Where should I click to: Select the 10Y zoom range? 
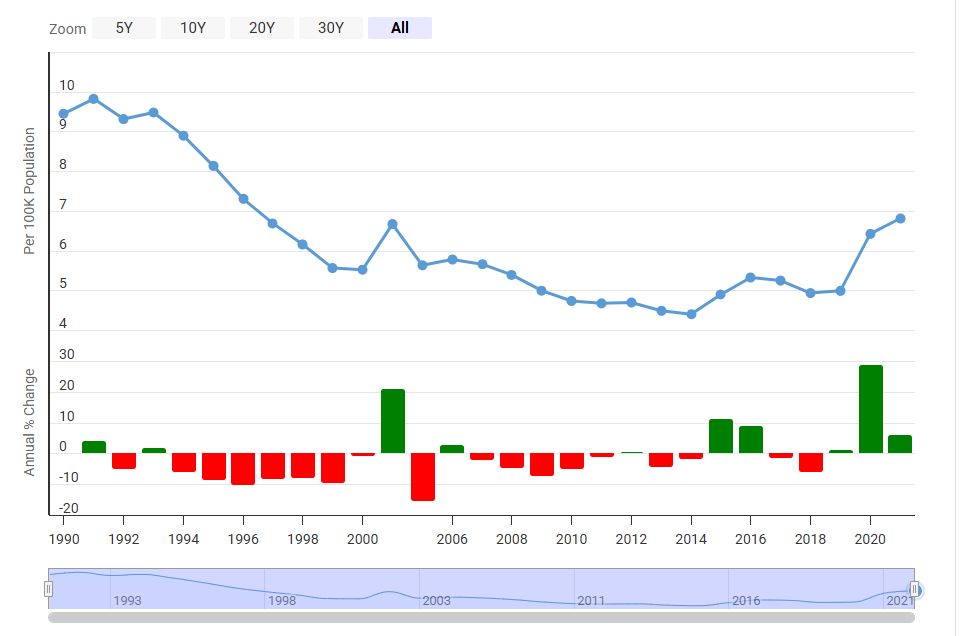click(193, 28)
